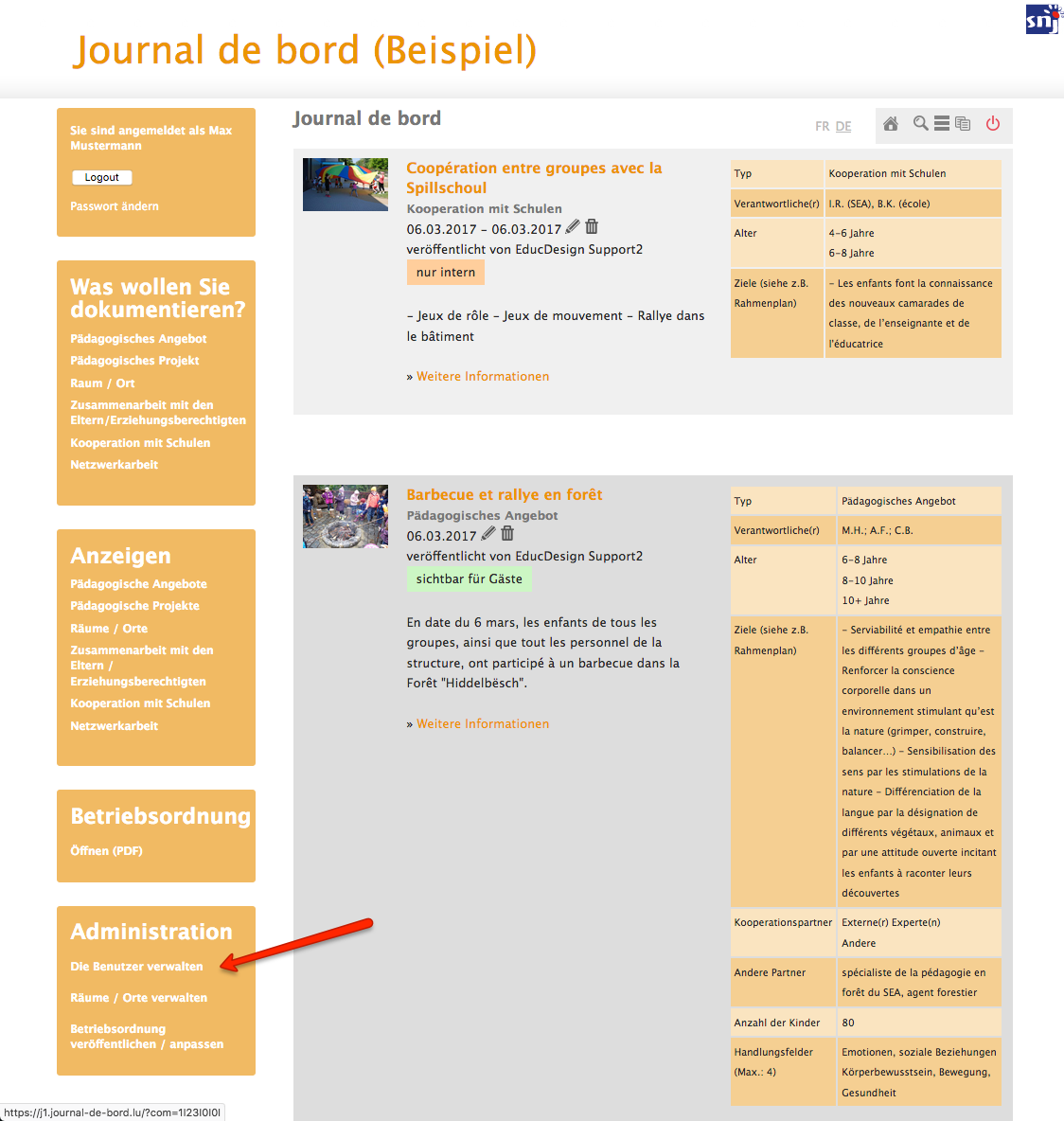Image resolution: width=1064 pixels, height=1121 pixels.
Task: Delete the Coopération entry via the trash icon
Action: coord(592,226)
